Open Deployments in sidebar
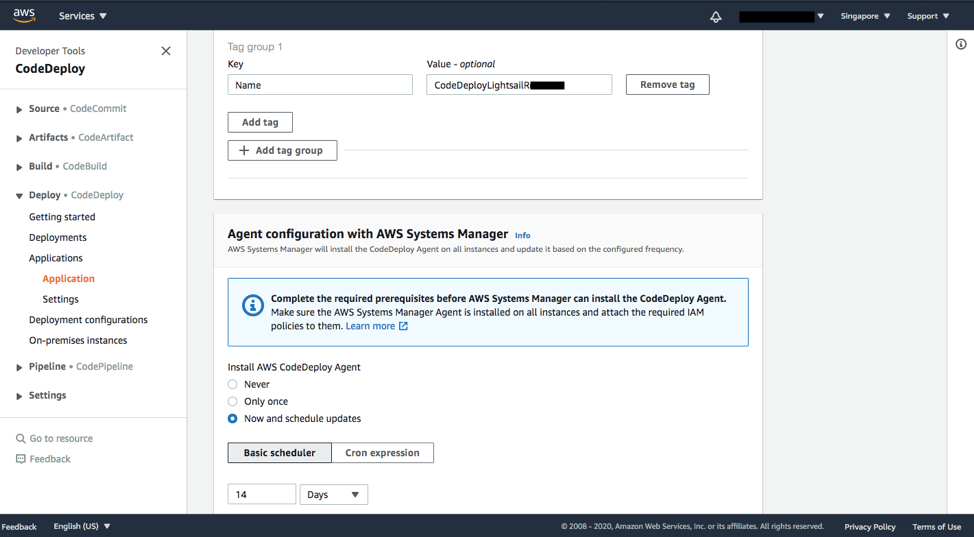 tap(58, 237)
